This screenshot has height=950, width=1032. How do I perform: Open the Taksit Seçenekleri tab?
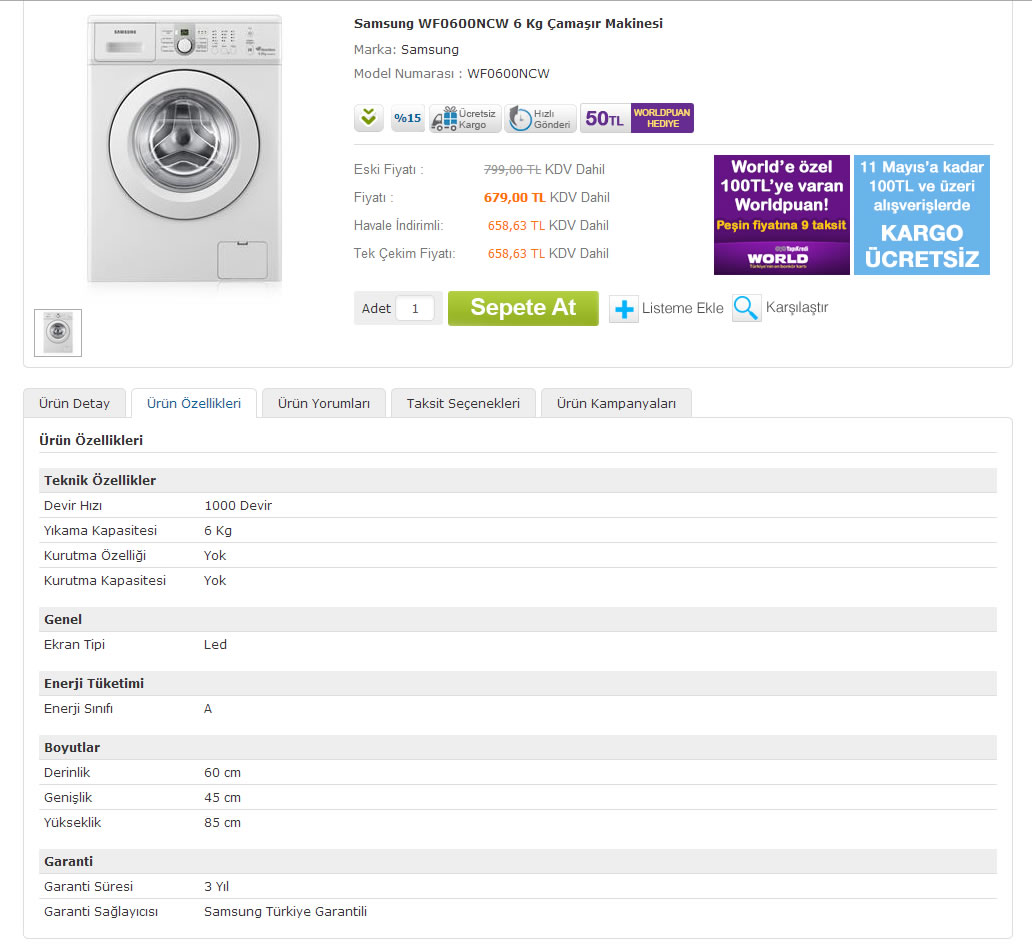point(463,404)
